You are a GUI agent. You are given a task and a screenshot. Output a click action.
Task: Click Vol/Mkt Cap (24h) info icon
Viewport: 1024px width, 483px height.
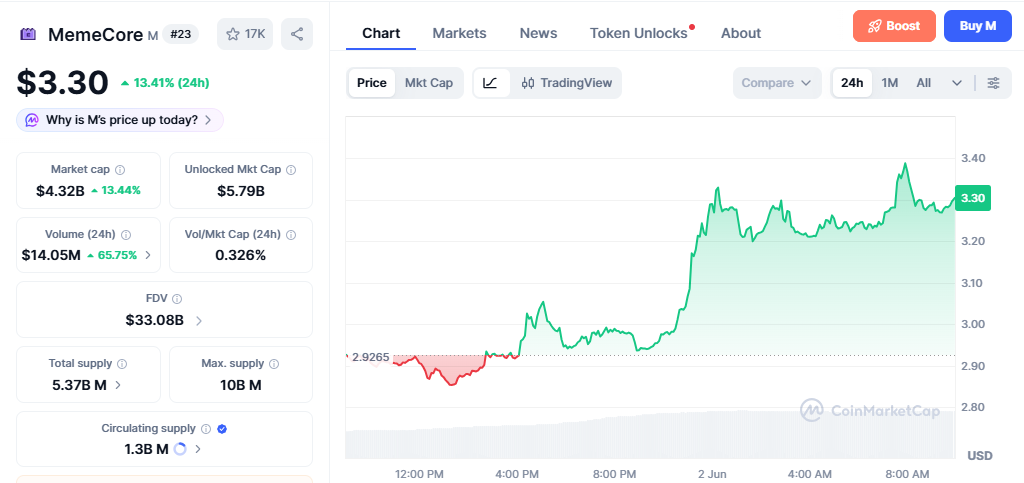(291, 234)
